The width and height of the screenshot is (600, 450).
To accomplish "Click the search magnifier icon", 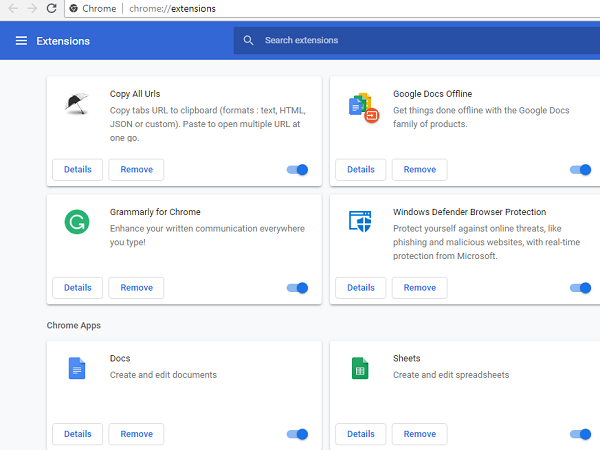I will [x=248, y=41].
